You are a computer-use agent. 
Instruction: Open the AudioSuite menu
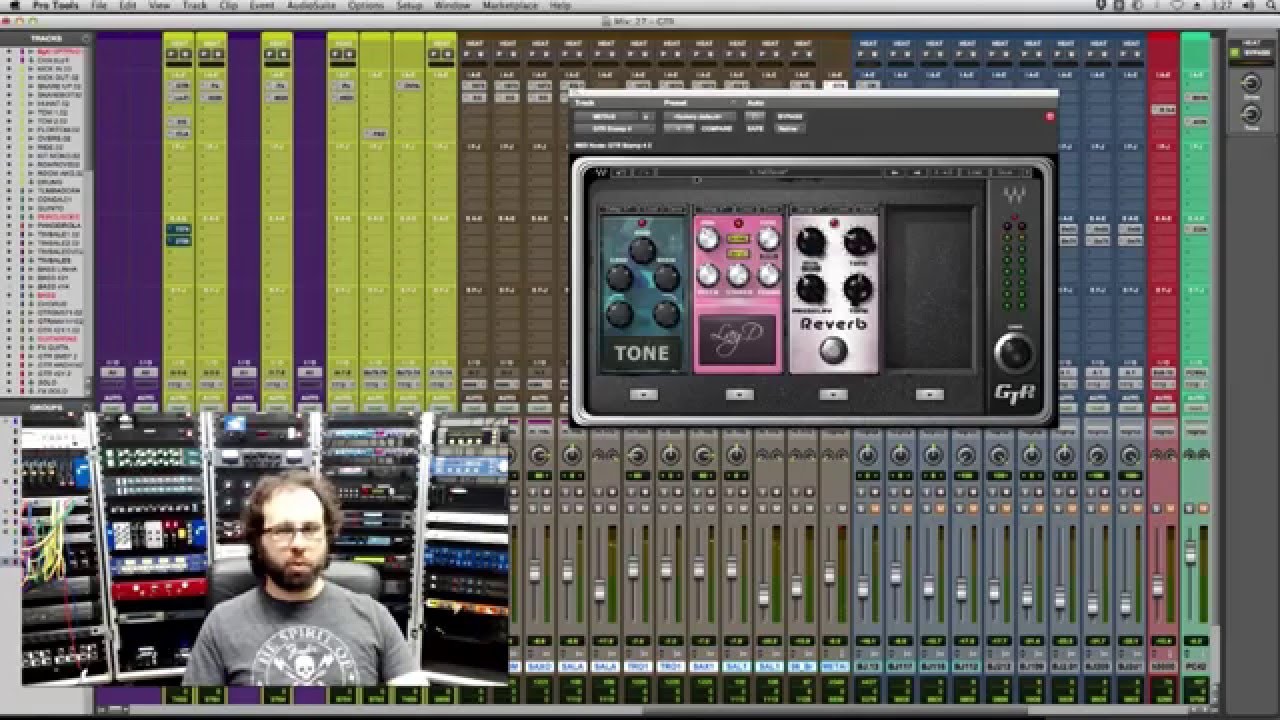tap(311, 6)
